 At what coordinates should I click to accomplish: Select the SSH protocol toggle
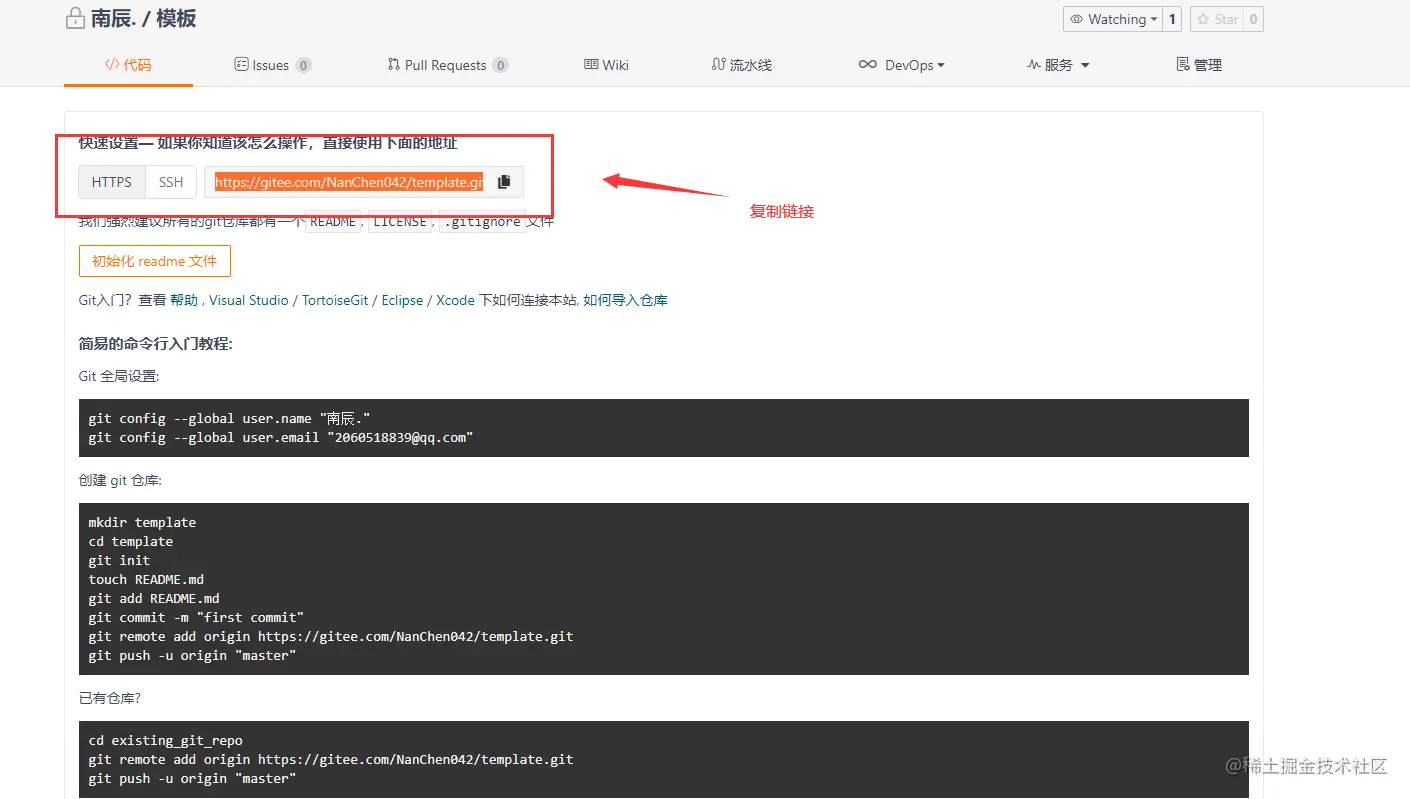(x=171, y=182)
